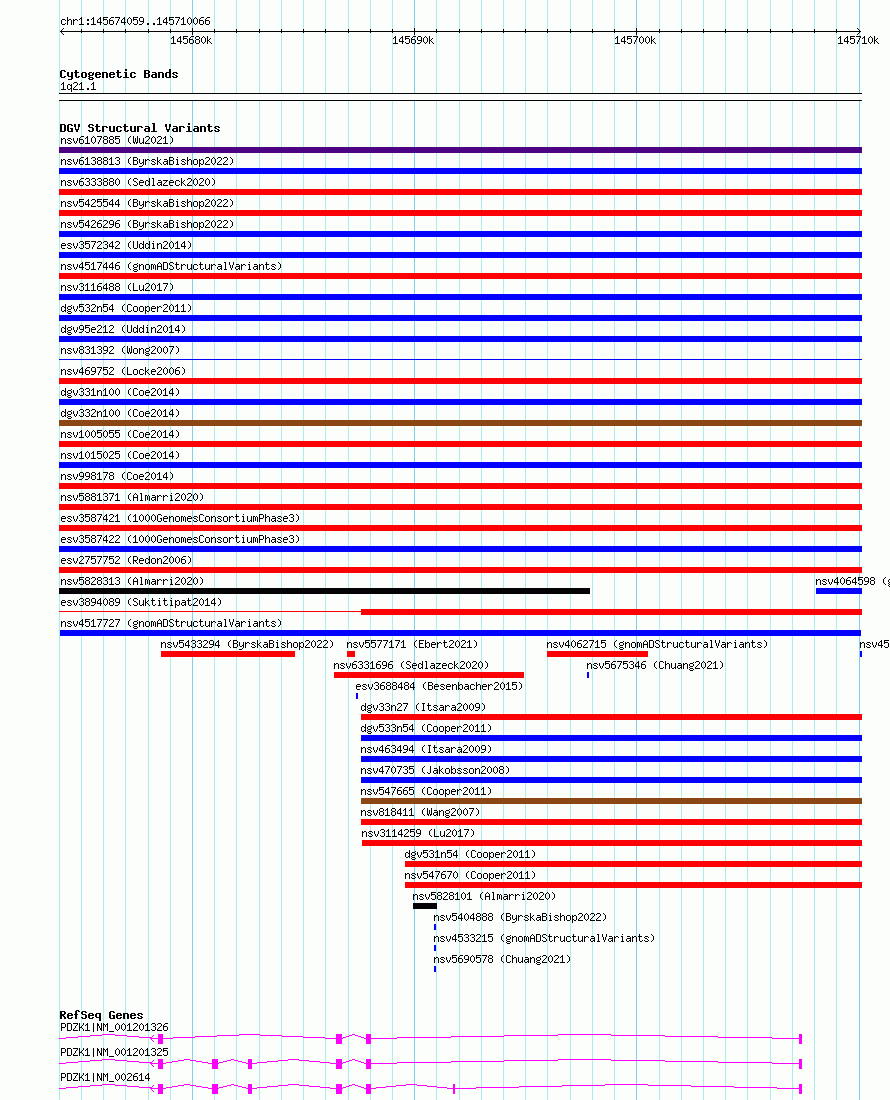Click nsv547670 (Cooper2011) label
Screen dimensions: 890x1100
471,877
